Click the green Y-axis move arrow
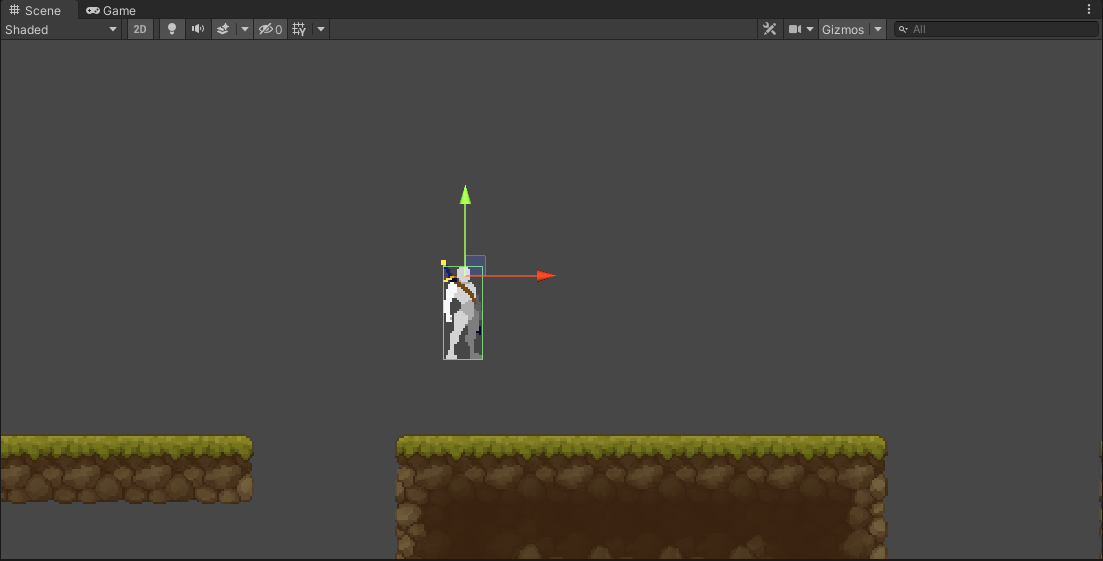Viewport: 1103px width, 561px height. click(465, 195)
